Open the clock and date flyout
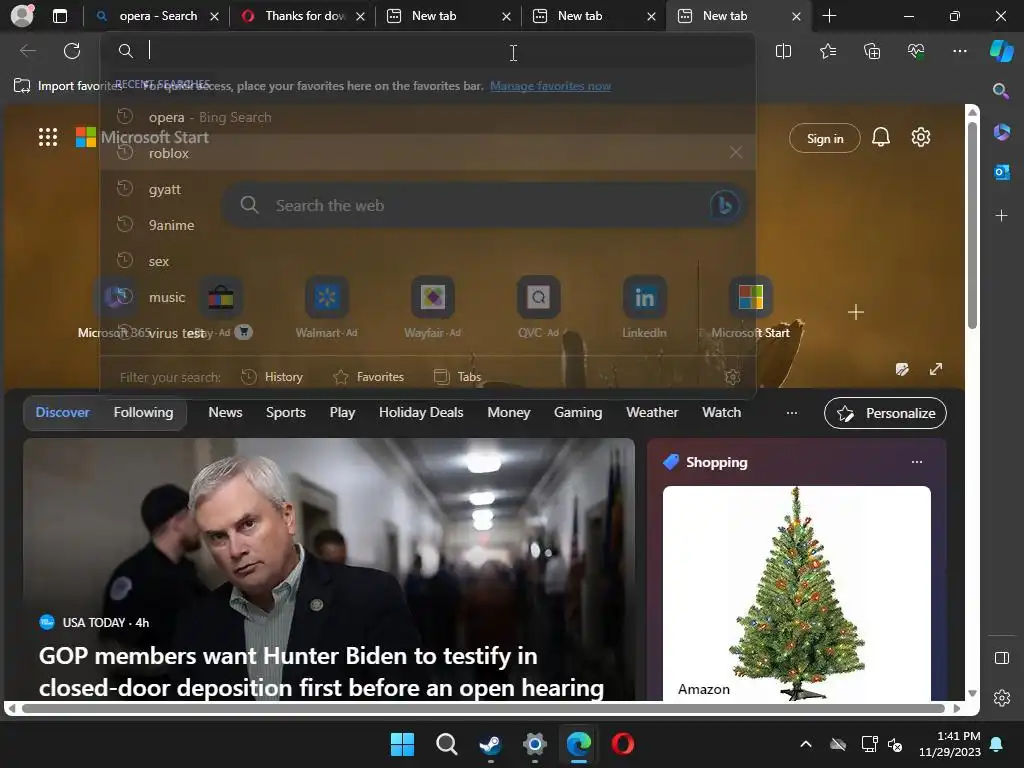 click(x=949, y=744)
